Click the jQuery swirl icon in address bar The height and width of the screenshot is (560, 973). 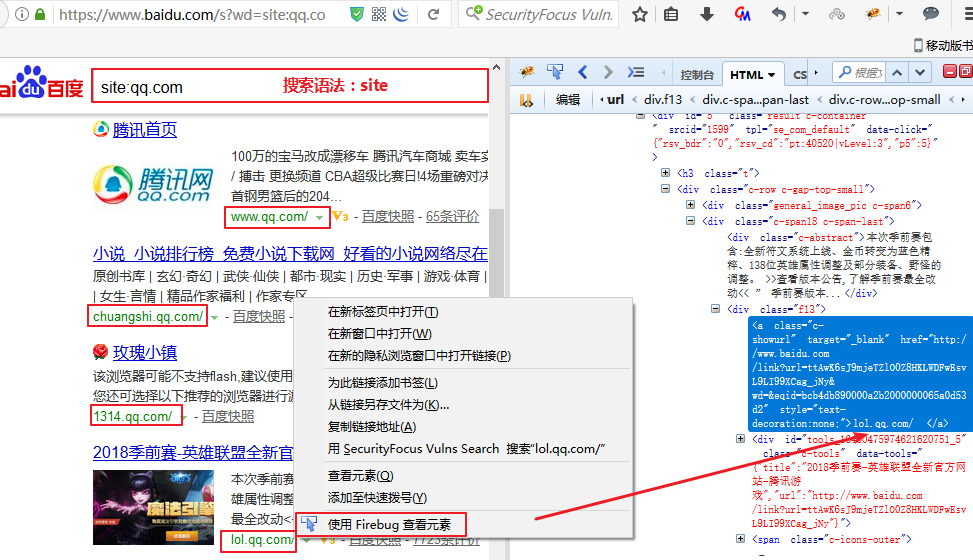[401, 14]
